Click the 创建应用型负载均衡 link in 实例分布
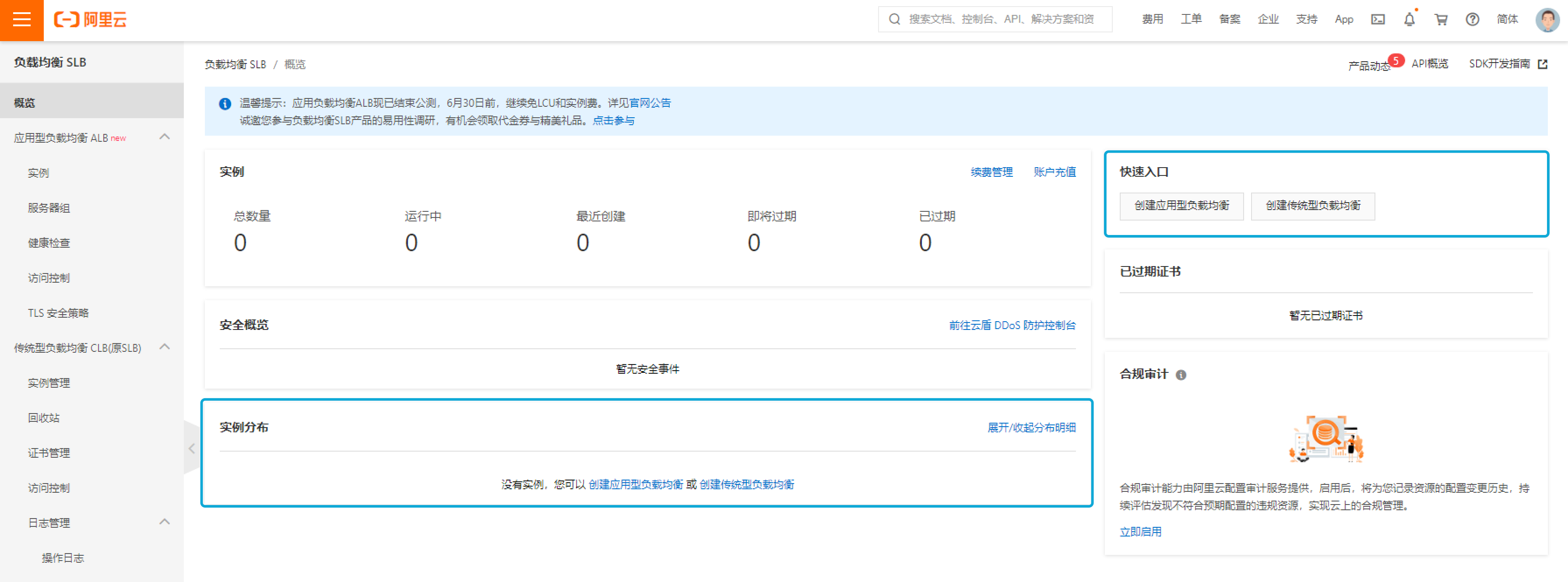Image resolution: width=1568 pixels, height=582 pixels. [636, 484]
